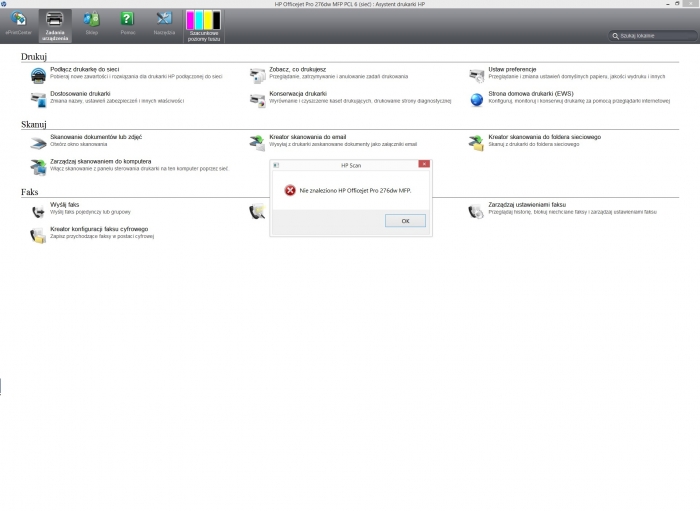Click the fax icon partly hidden by dialog
This screenshot has height=511, width=700.
[x=258, y=211]
